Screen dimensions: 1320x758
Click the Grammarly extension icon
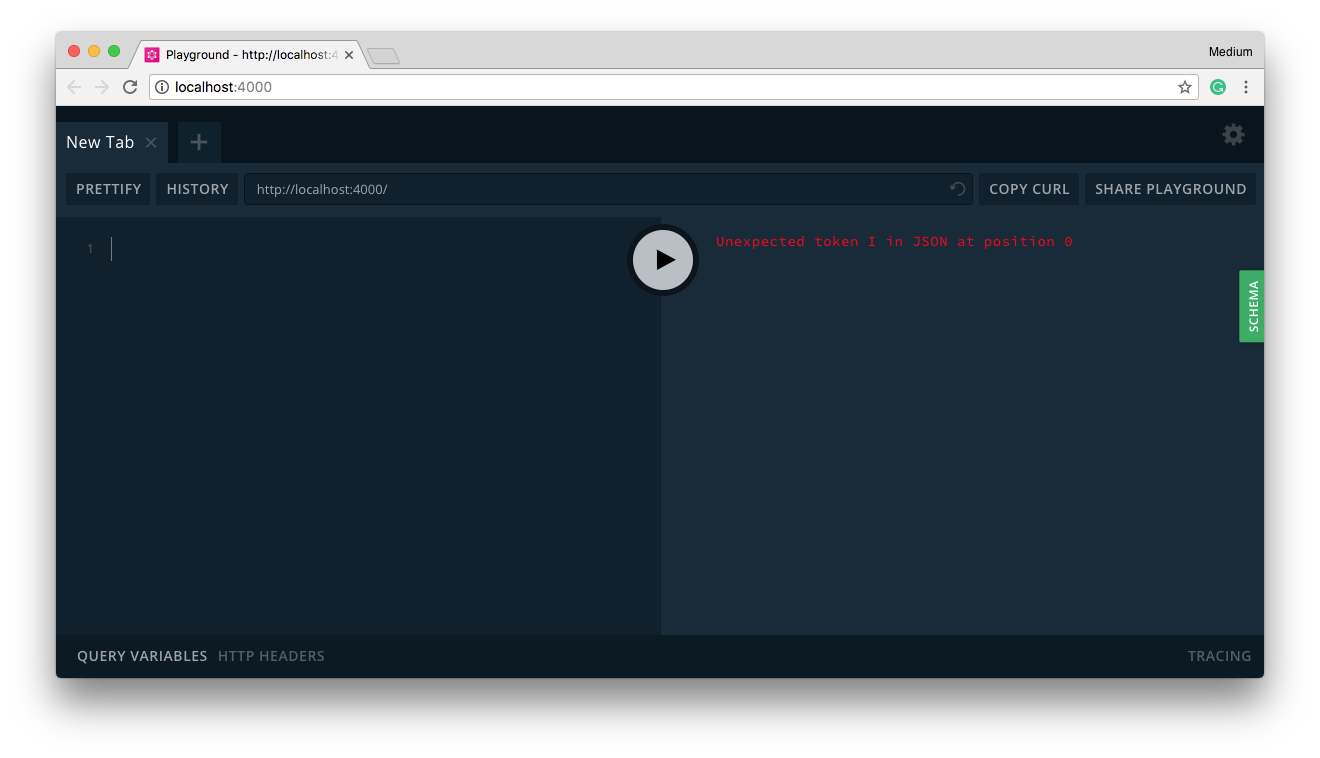pyautogui.click(x=1217, y=87)
